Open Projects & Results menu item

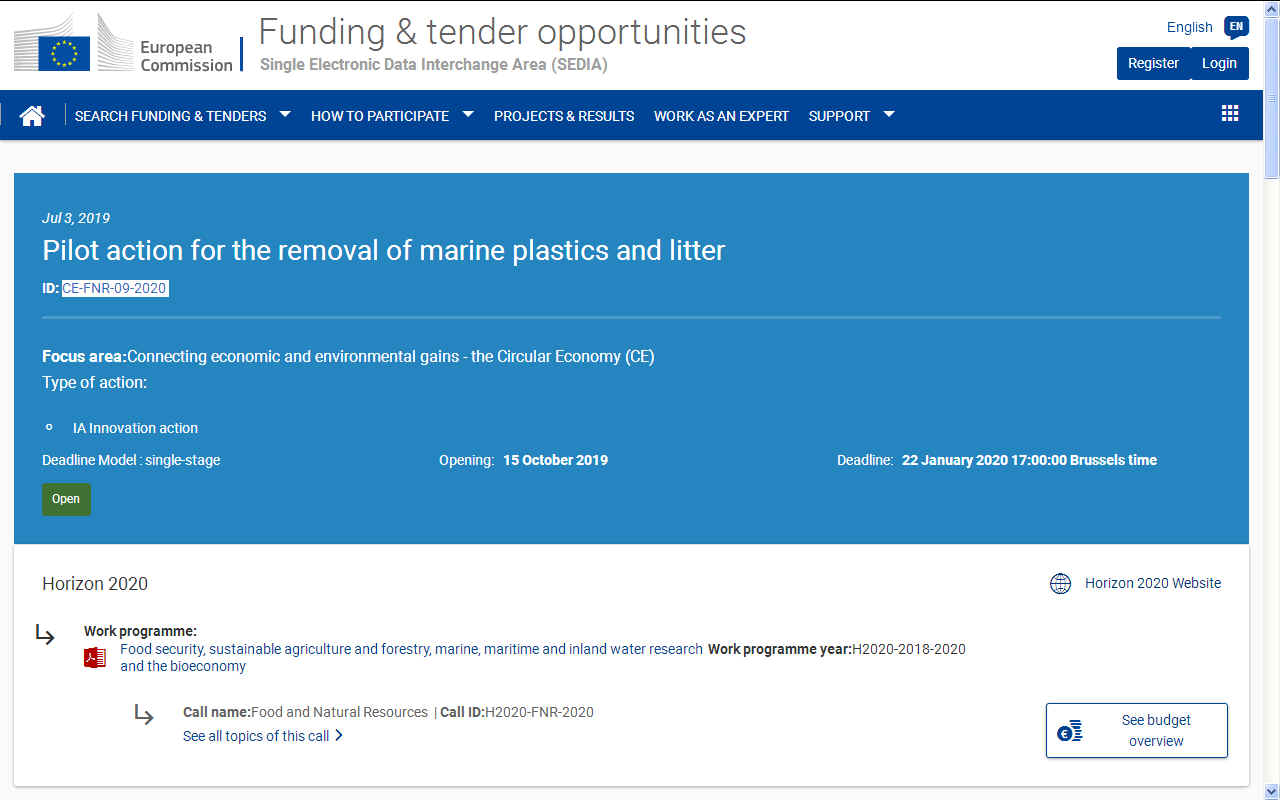[x=564, y=116]
